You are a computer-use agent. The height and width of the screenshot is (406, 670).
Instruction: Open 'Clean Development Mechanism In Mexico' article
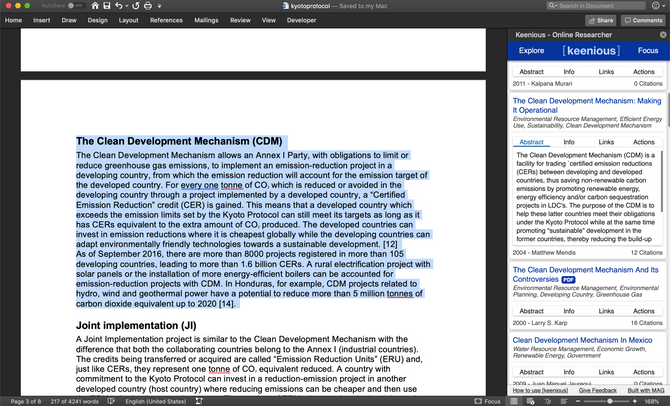coord(582,340)
